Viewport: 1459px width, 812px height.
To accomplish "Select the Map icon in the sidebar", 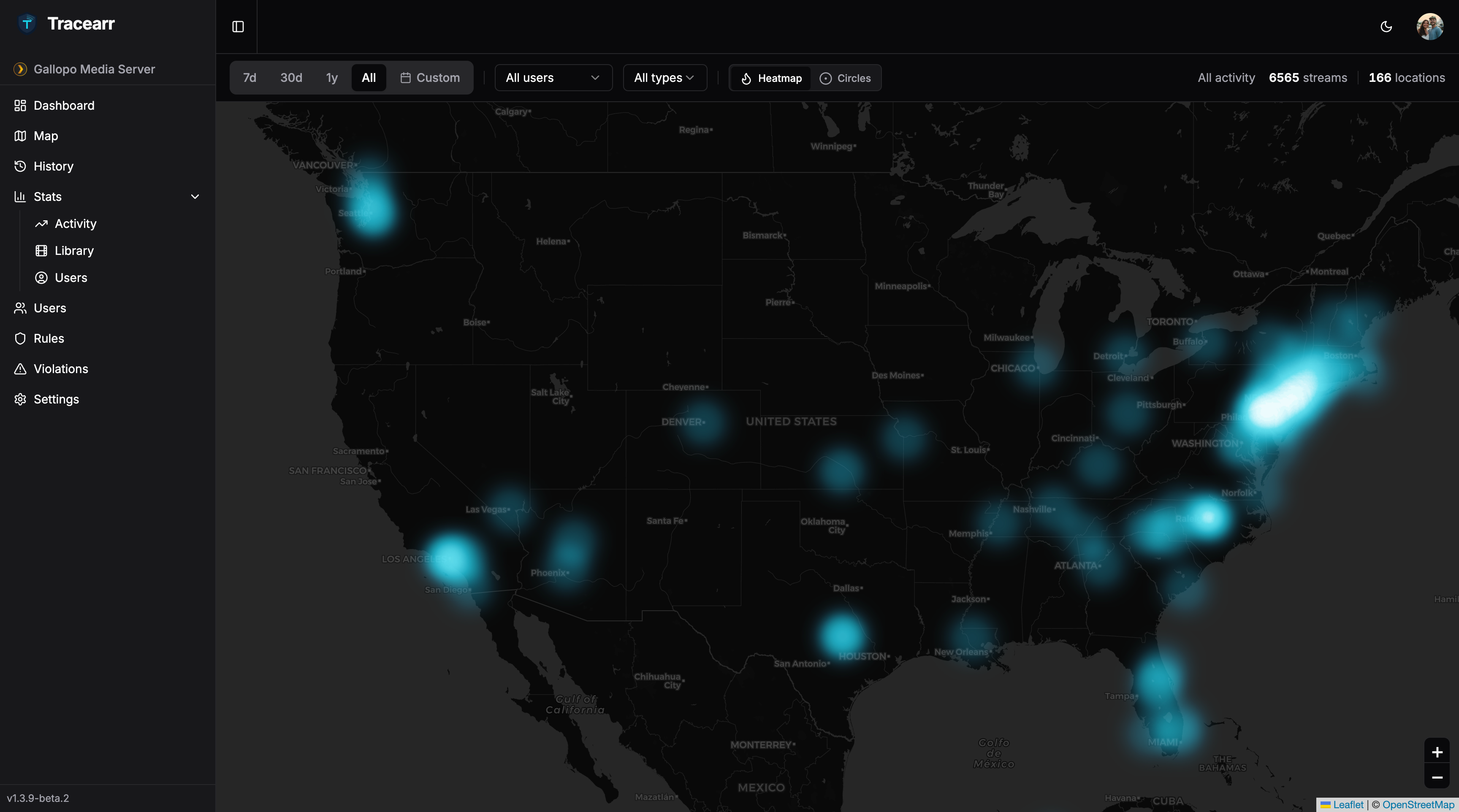I will point(45,135).
